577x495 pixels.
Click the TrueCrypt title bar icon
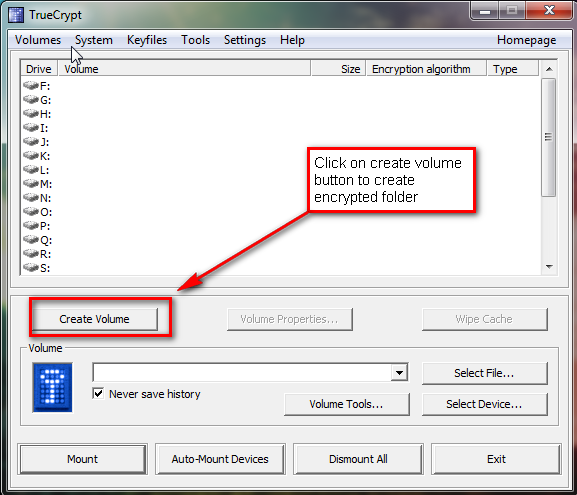tap(16, 15)
